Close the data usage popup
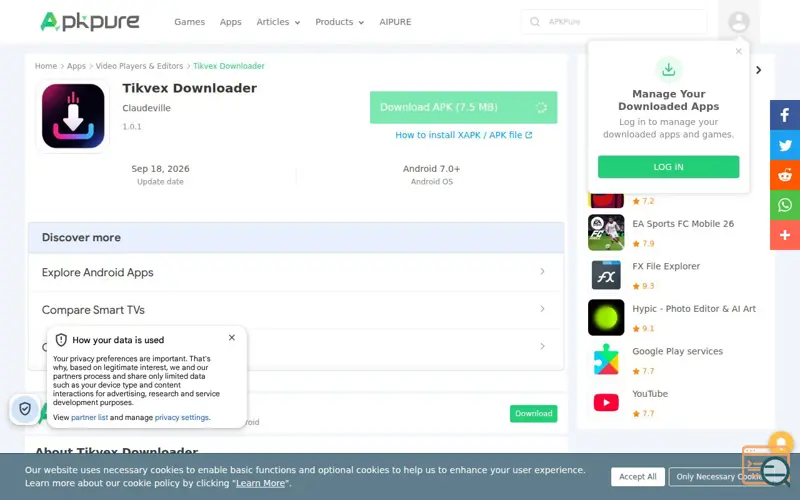This screenshot has width=800, height=500. point(232,338)
